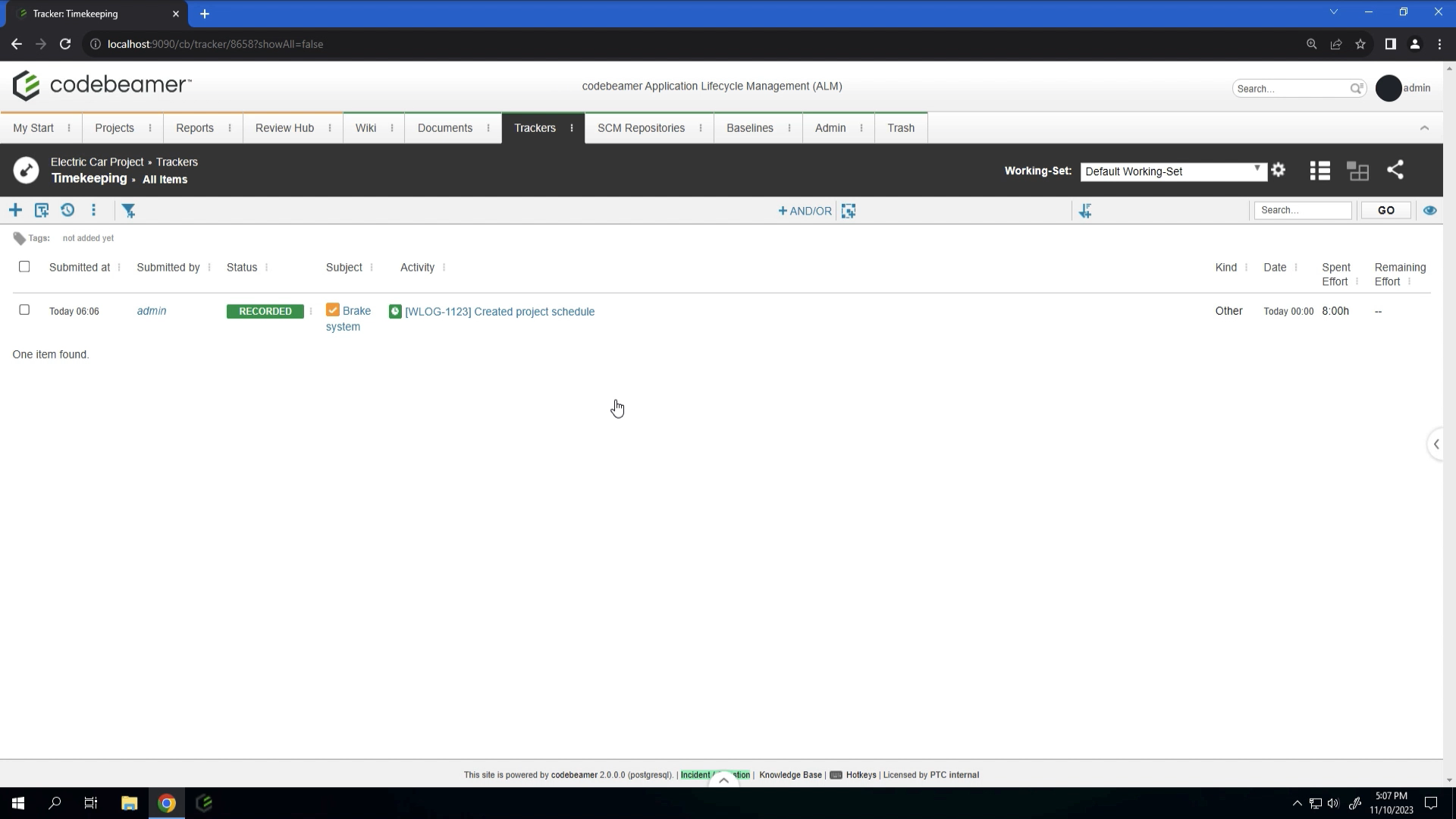This screenshot has height=819, width=1456.
Task: Add an AND/OR filter condition
Action: [x=805, y=211]
